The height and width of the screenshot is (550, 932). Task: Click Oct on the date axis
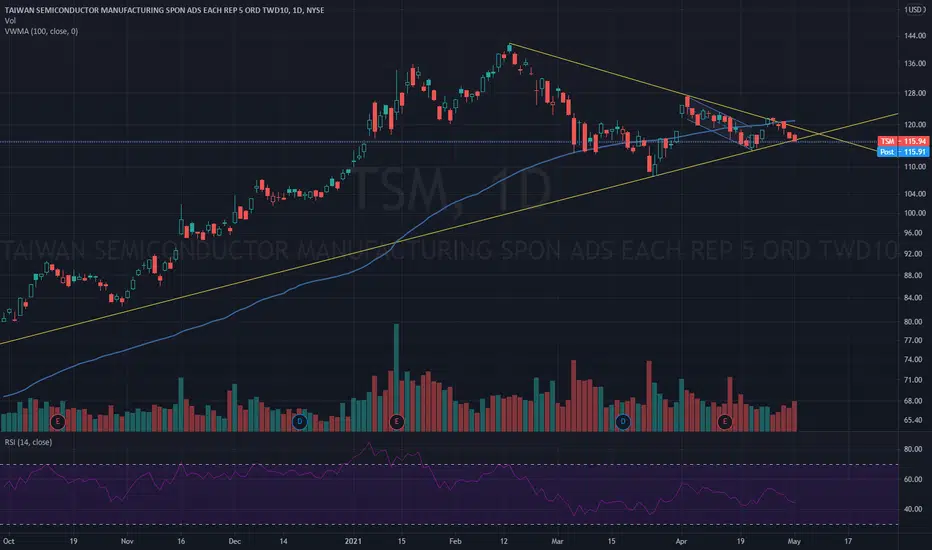click(x=8, y=542)
